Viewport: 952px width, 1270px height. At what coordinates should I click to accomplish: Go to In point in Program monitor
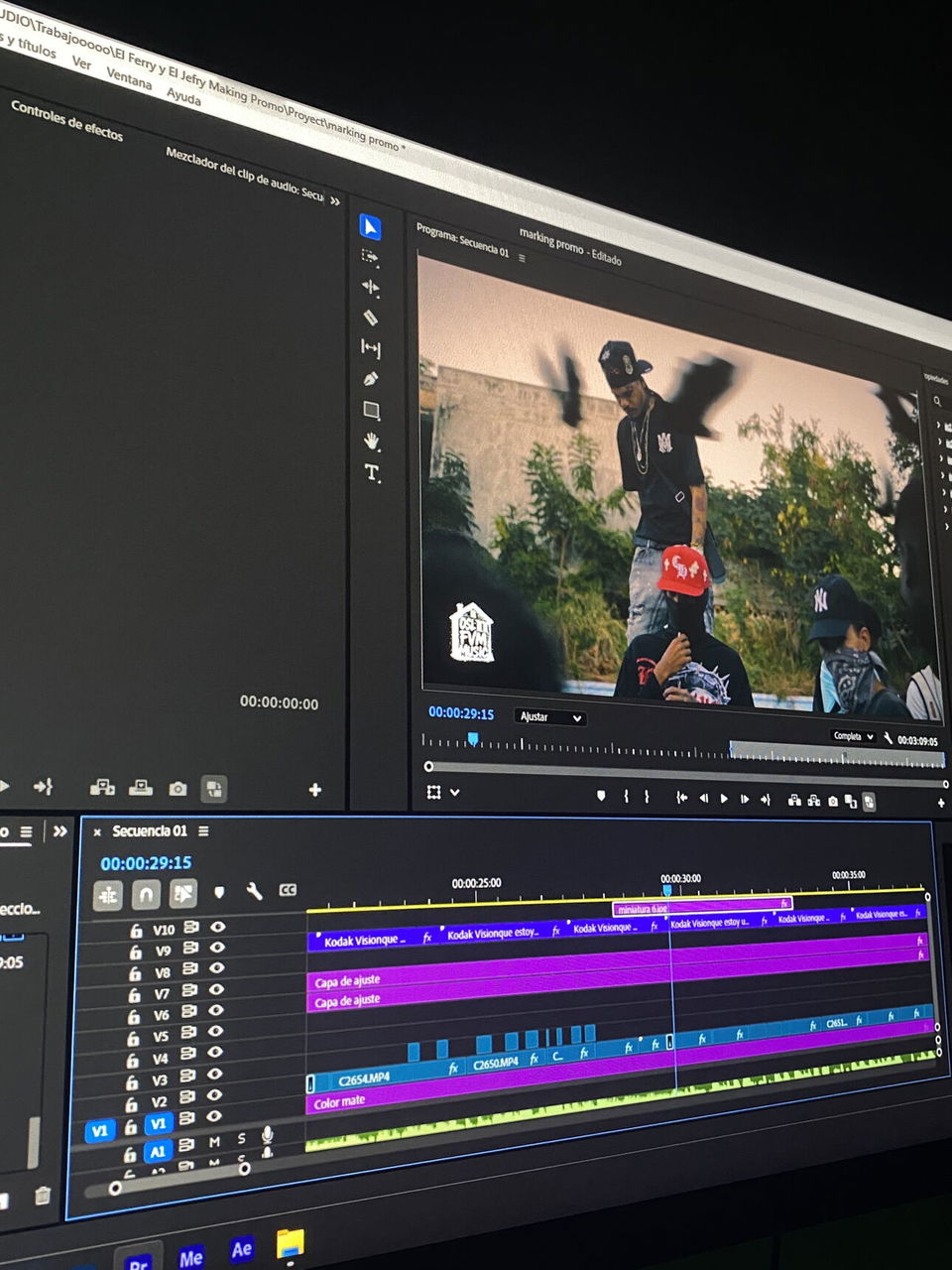(681, 797)
